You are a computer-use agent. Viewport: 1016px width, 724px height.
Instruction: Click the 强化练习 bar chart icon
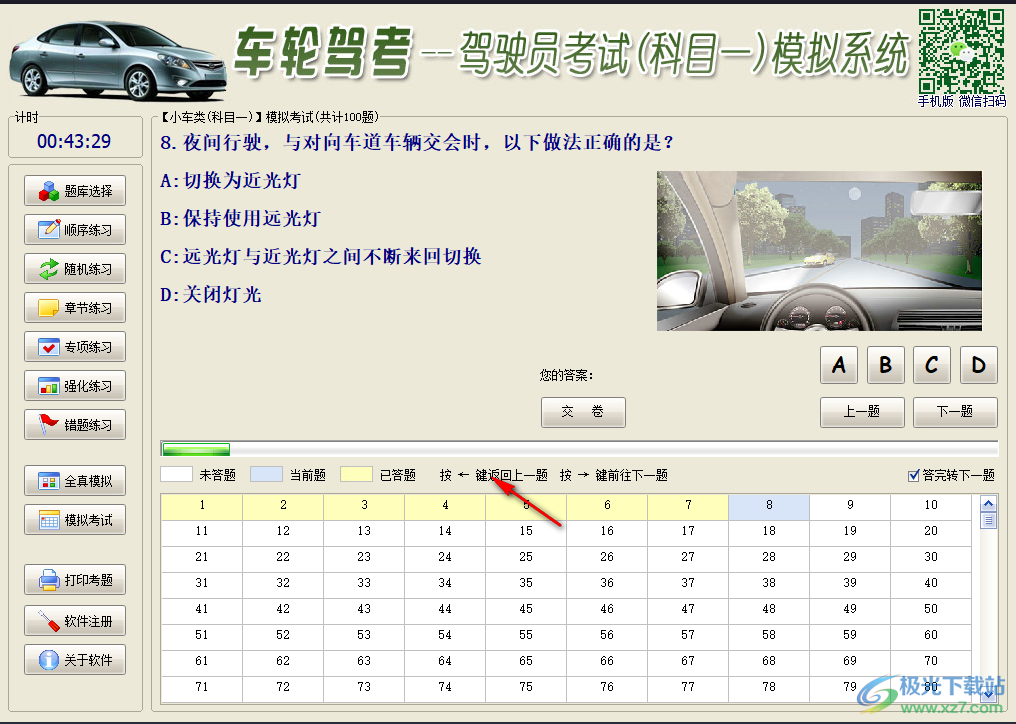pos(49,386)
